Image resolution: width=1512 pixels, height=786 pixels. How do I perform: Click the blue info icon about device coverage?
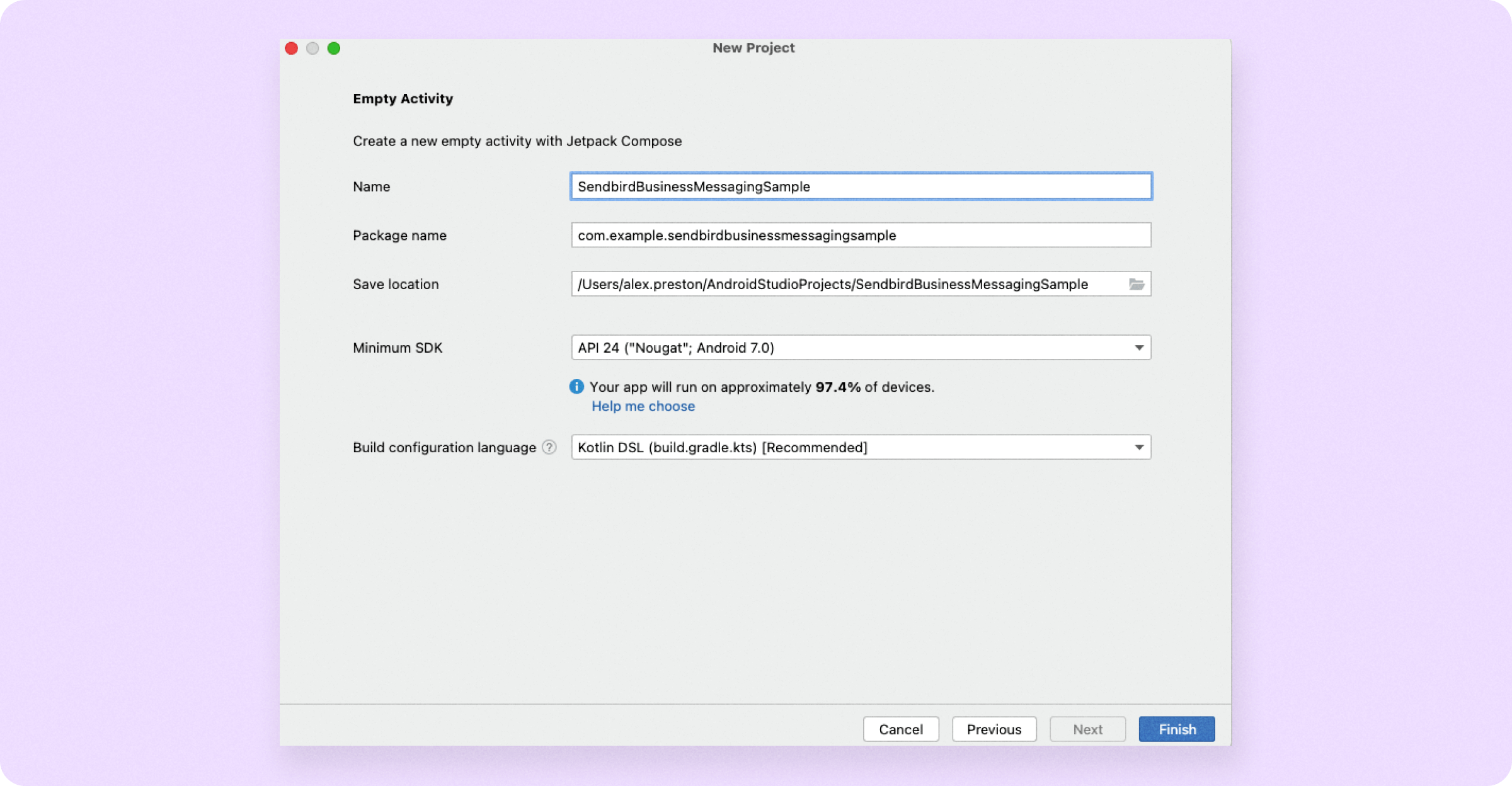[576, 387]
